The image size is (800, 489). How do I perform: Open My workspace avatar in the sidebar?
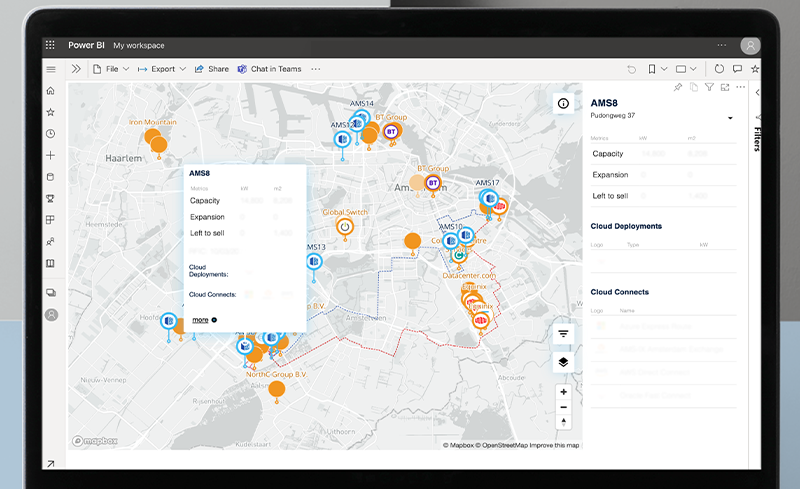pos(52,315)
